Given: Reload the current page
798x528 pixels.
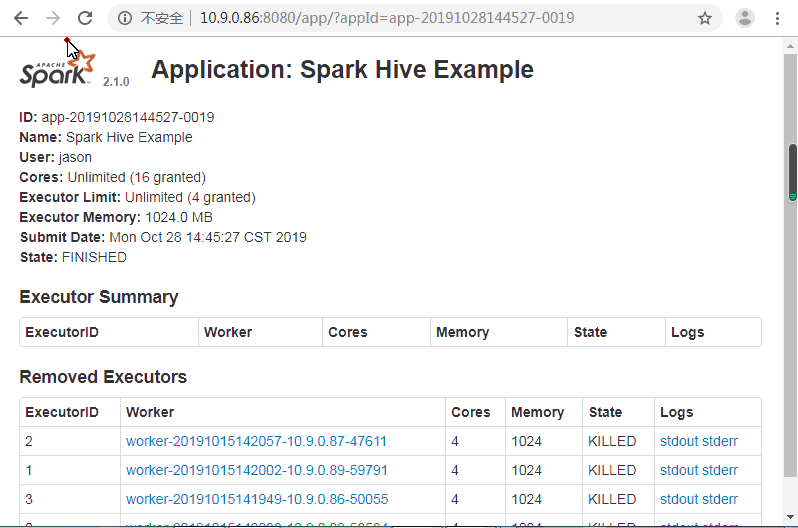Looking at the screenshot, I should [x=85, y=18].
